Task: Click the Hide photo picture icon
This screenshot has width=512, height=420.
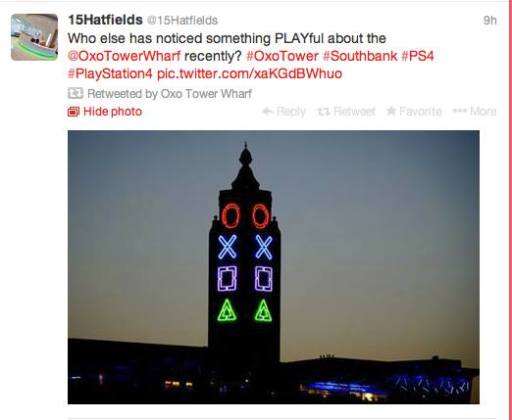Action: click(73, 112)
